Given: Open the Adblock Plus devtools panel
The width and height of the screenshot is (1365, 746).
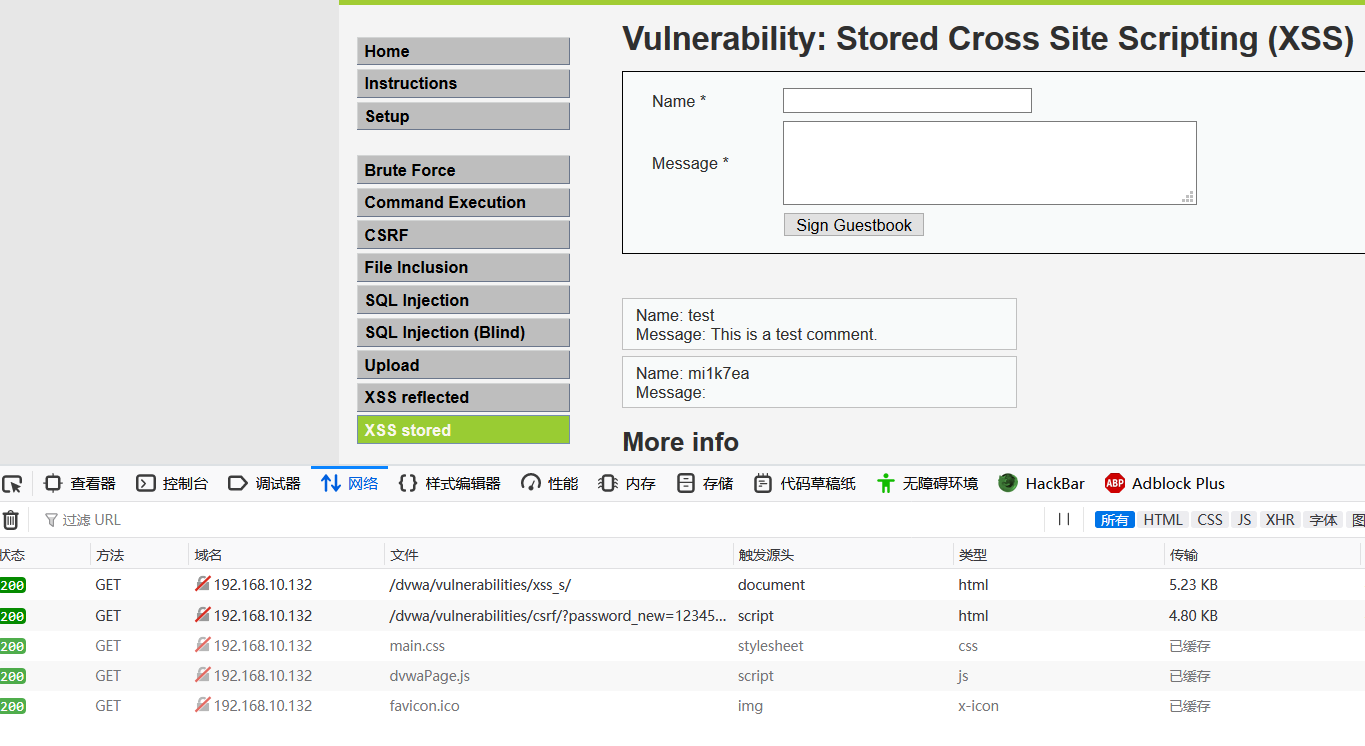Looking at the screenshot, I should point(1165,484).
